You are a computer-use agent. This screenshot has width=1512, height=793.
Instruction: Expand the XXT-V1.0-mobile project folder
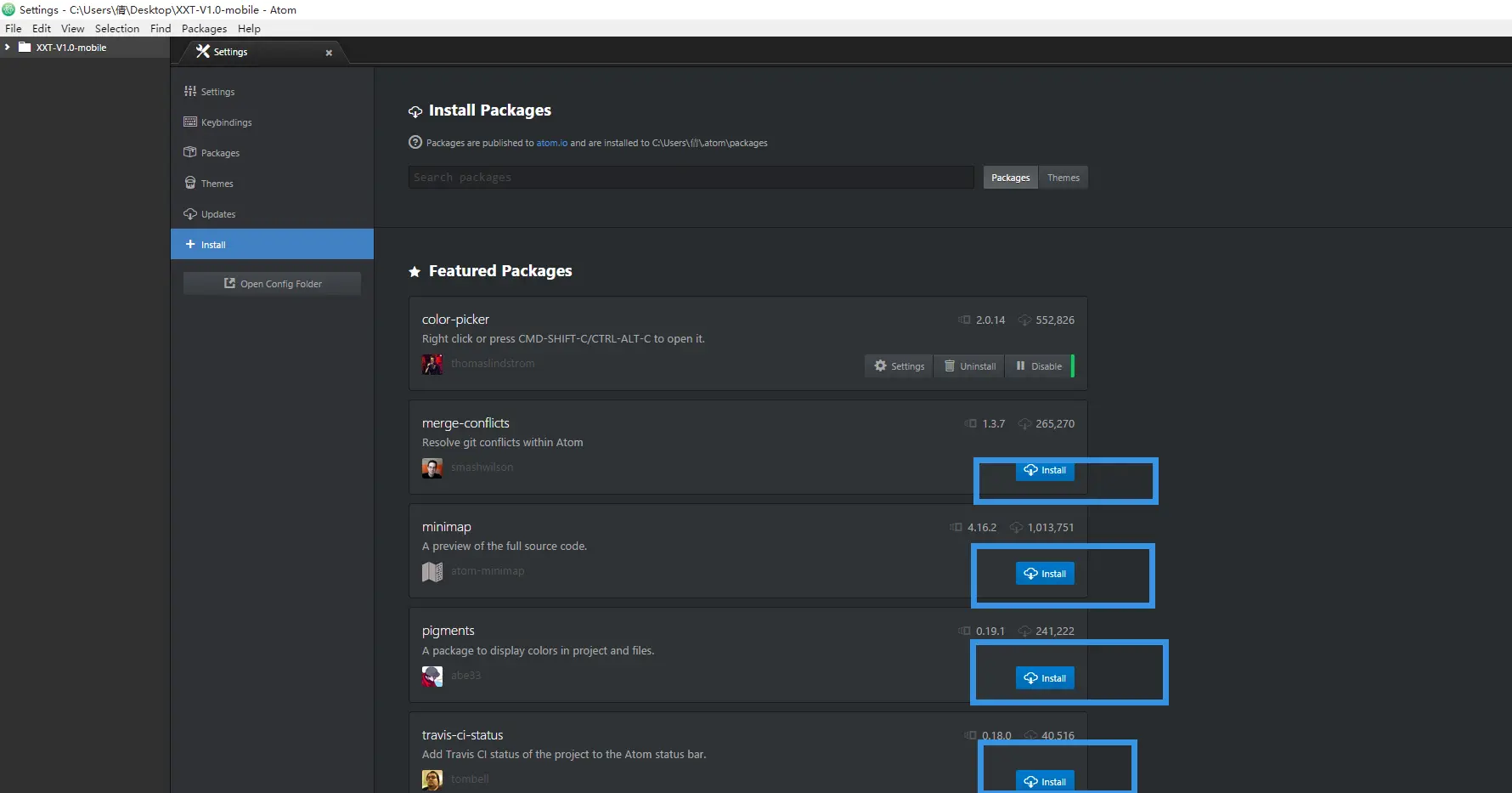pyautogui.click(x=8, y=48)
